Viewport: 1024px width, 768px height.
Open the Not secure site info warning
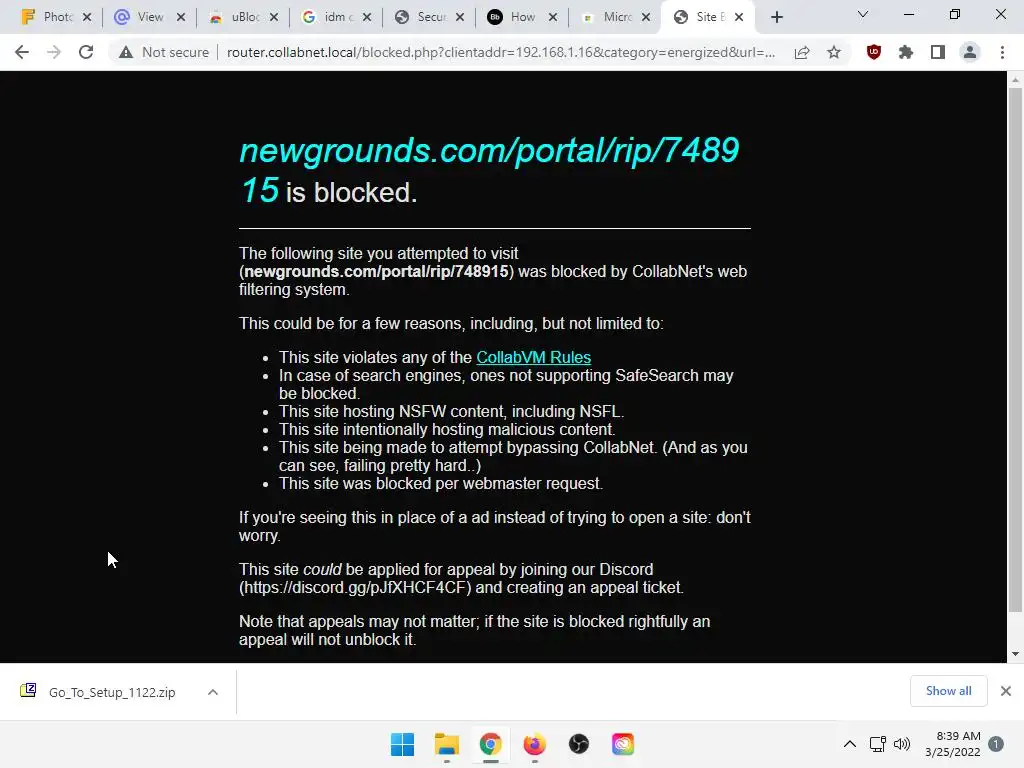pyautogui.click(x=164, y=52)
